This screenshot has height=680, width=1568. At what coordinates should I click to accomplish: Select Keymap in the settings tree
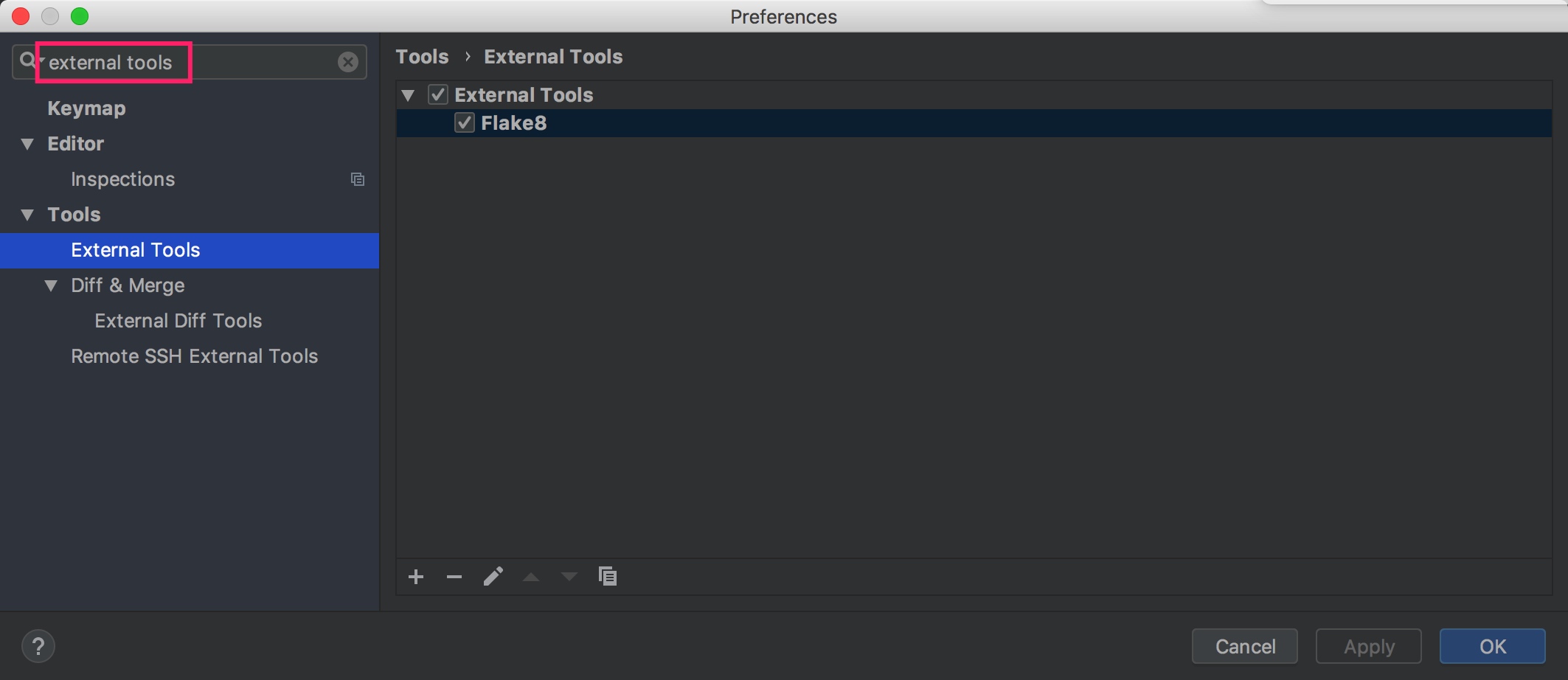pyautogui.click(x=86, y=108)
